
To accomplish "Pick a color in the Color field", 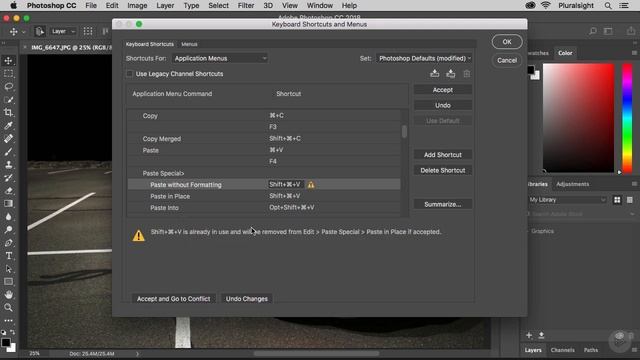I will coord(578,118).
